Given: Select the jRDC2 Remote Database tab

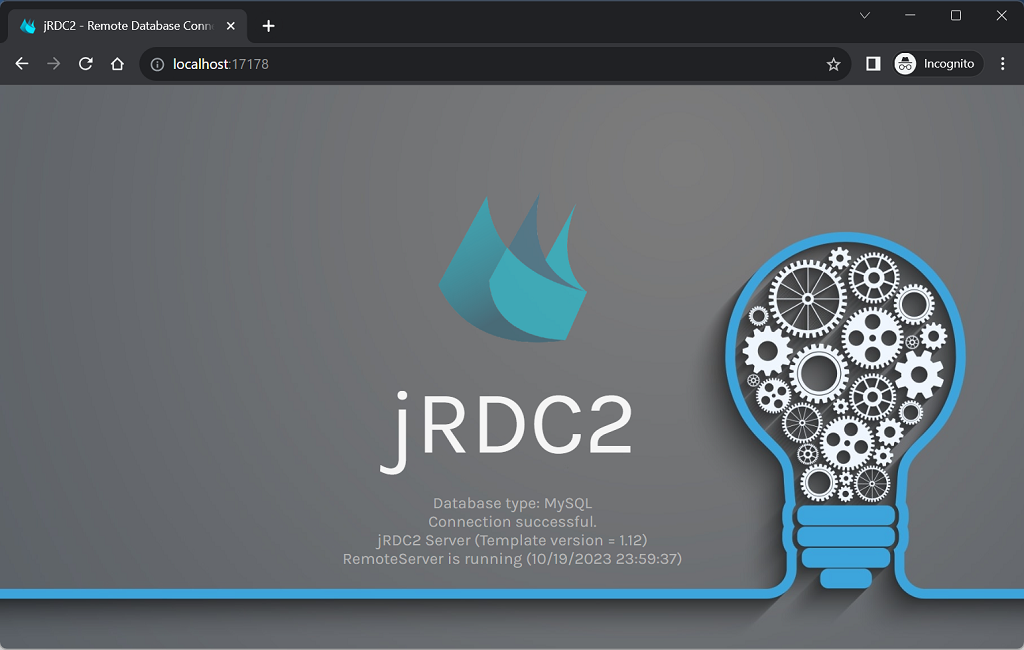Looking at the screenshot, I should [128, 26].
